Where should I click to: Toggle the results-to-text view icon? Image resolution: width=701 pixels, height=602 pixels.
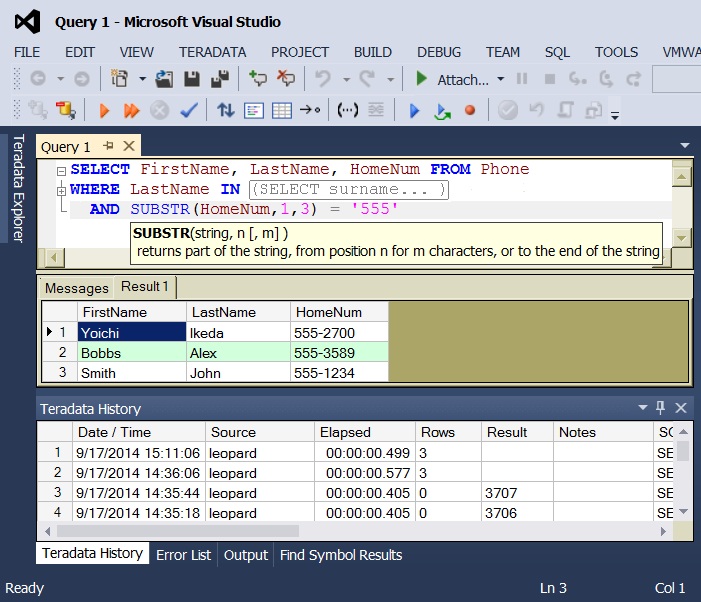tap(253, 110)
